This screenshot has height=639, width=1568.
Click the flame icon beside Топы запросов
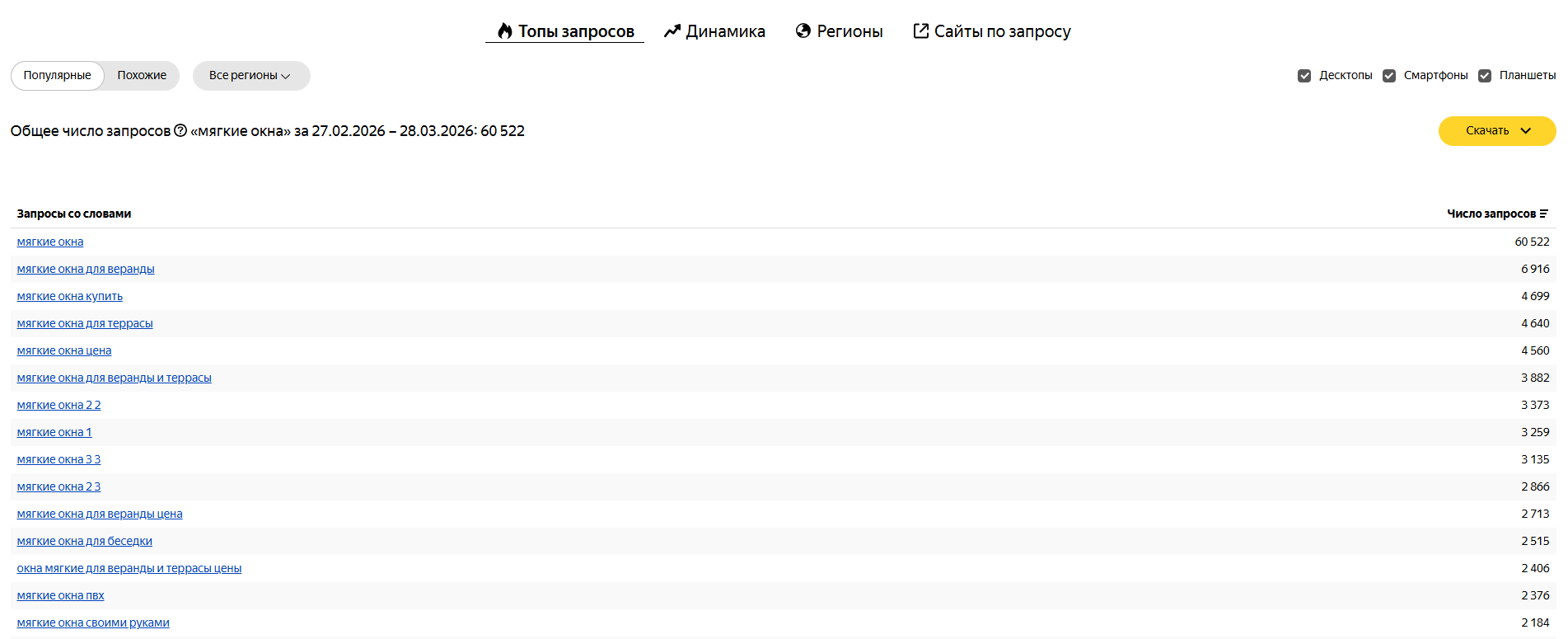click(505, 31)
